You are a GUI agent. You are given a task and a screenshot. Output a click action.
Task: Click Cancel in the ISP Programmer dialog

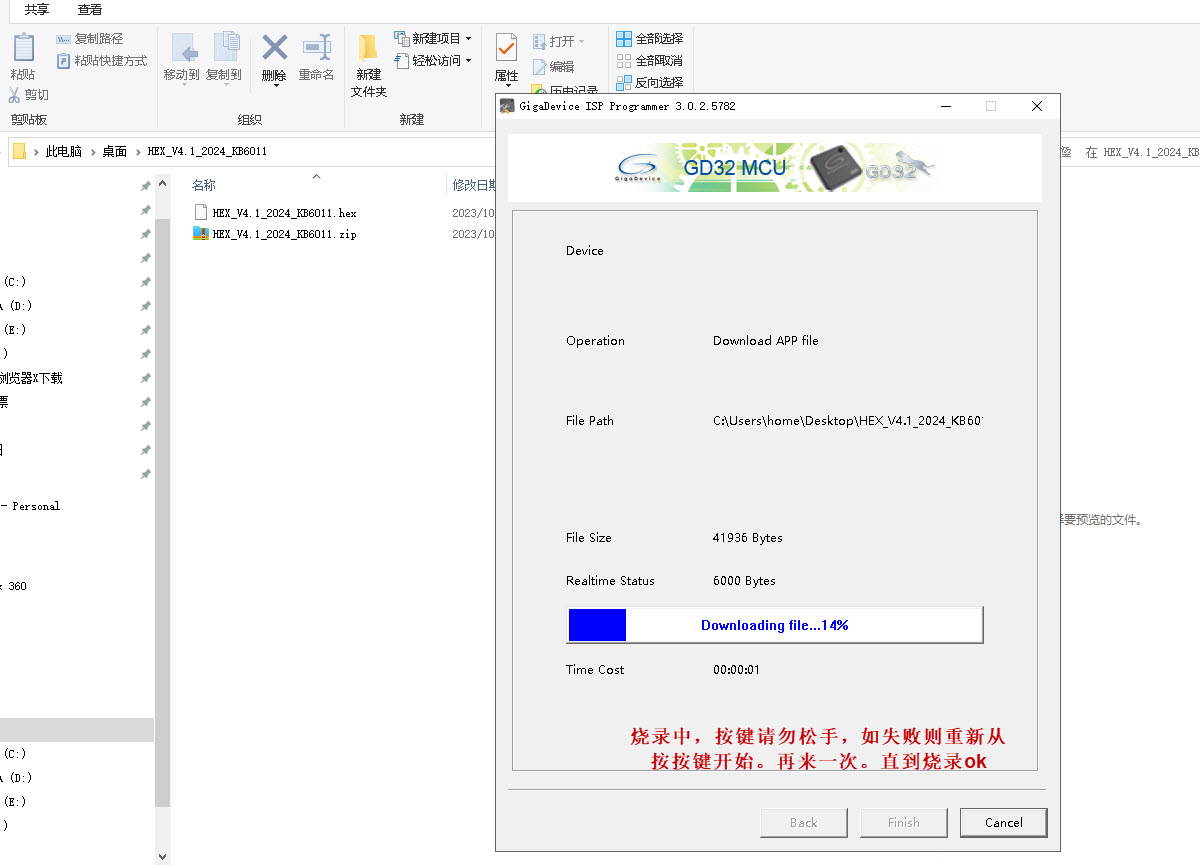[1003, 823]
